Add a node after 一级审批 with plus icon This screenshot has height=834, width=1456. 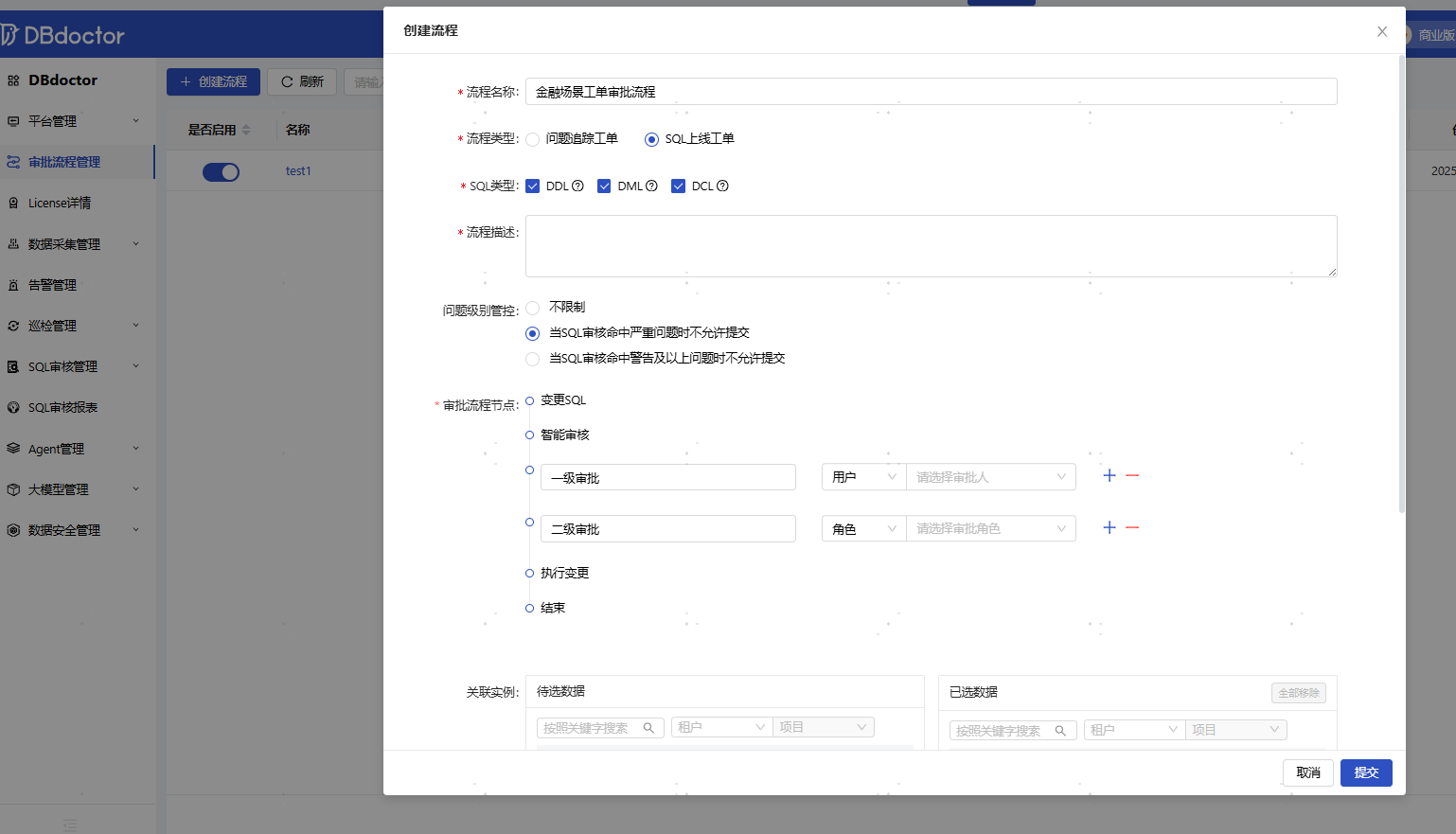pyautogui.click(x=1110, y=476)
